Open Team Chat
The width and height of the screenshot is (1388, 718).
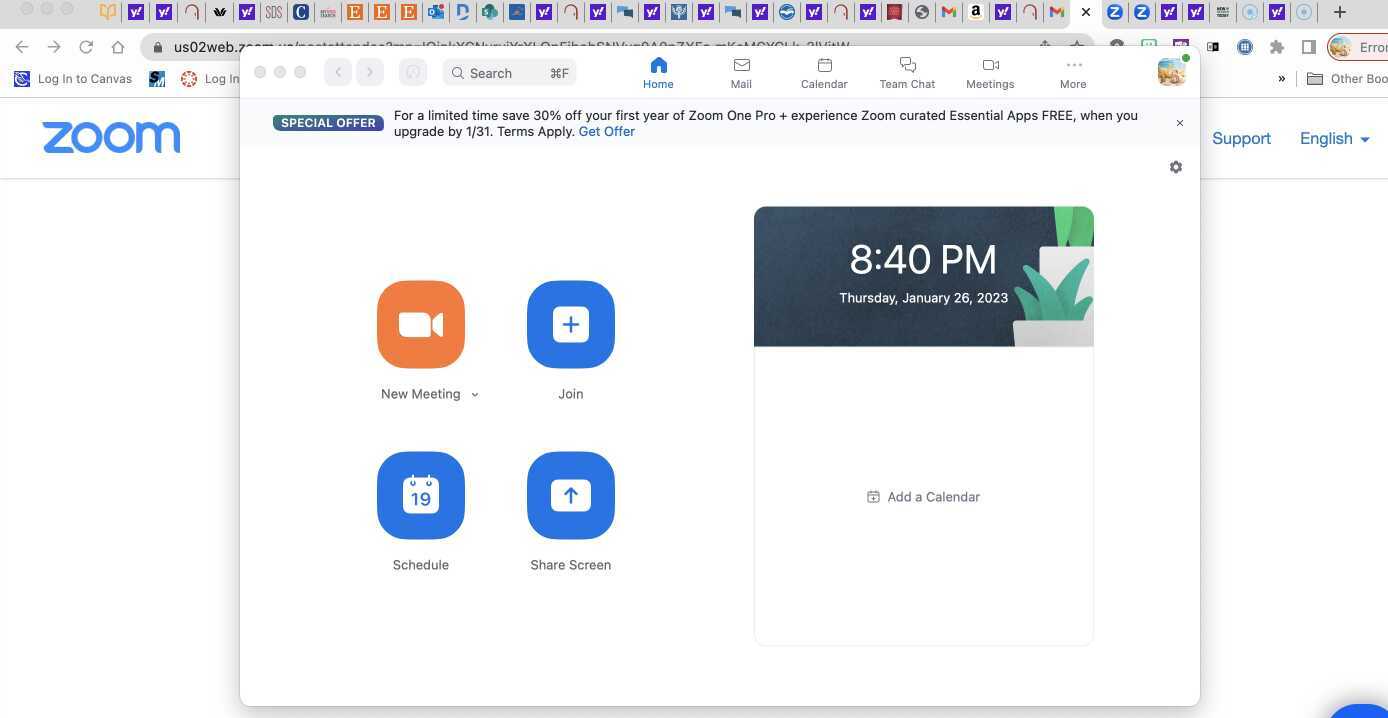907,73
